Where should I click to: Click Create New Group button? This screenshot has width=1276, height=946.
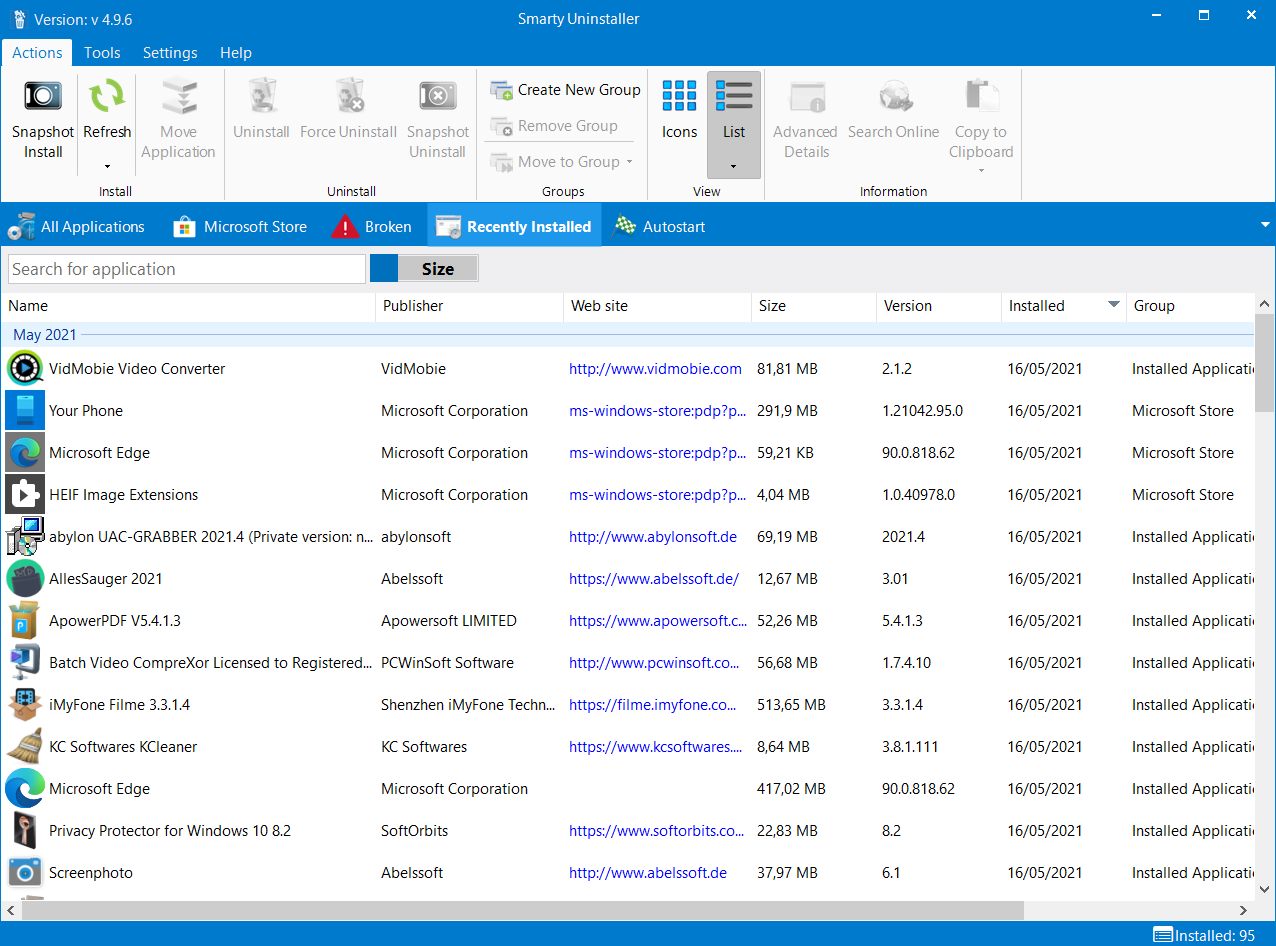[x=565, y=90]
